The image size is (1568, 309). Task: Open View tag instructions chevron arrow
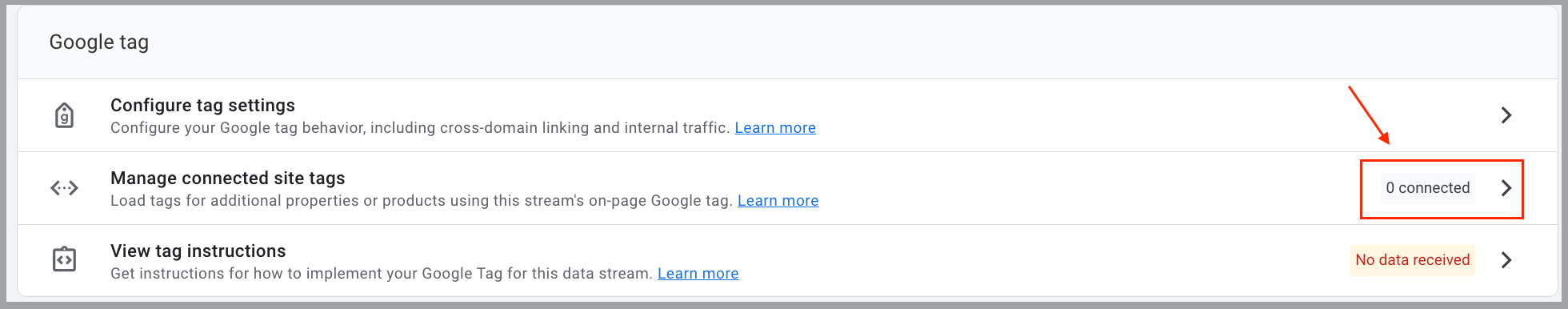click(x=1506, y=260)
